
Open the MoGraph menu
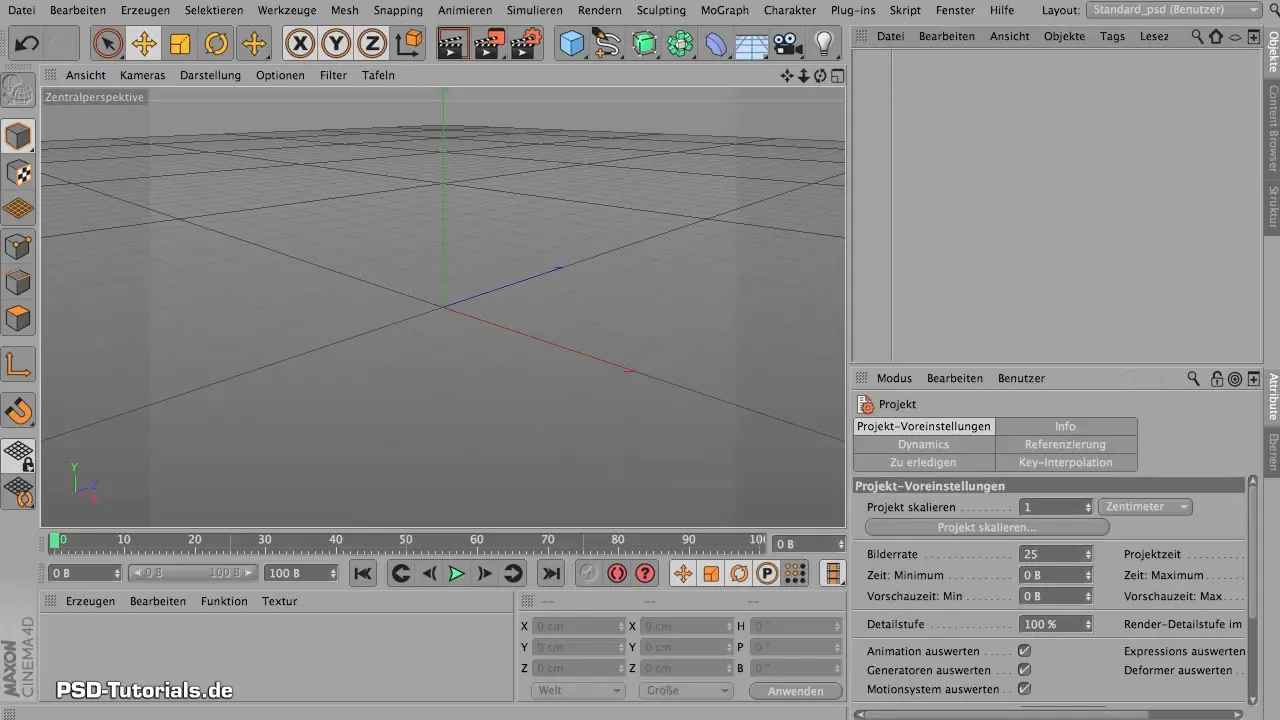724,10
